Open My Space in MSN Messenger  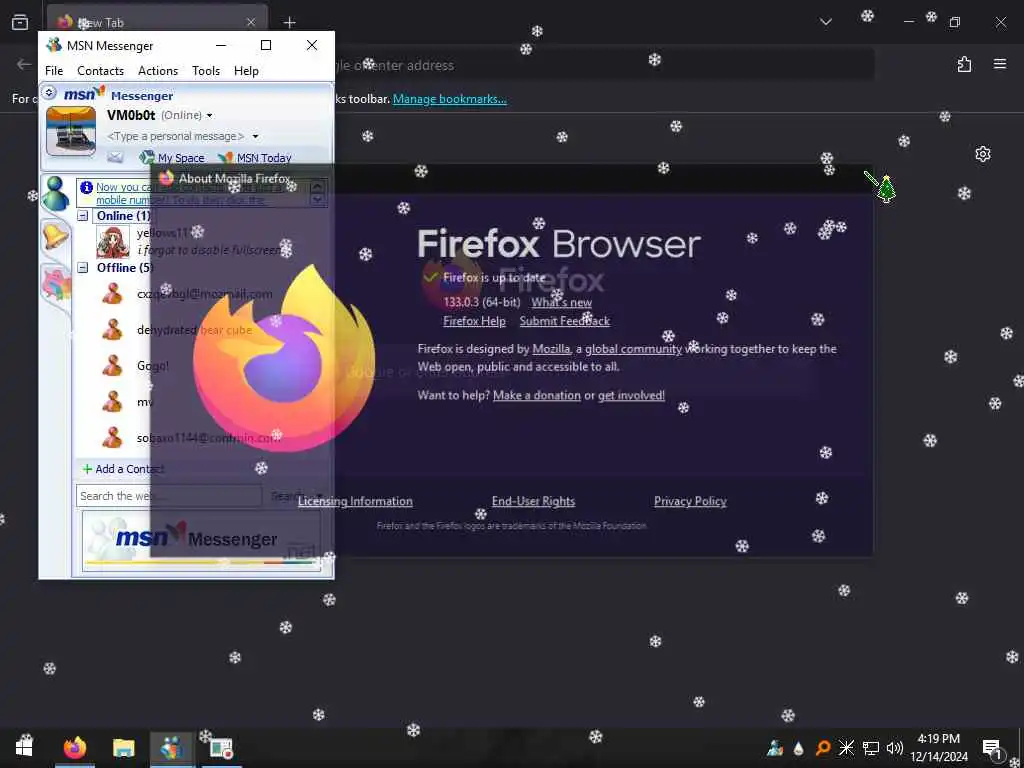pyautogui.click(x=172, y=157)
